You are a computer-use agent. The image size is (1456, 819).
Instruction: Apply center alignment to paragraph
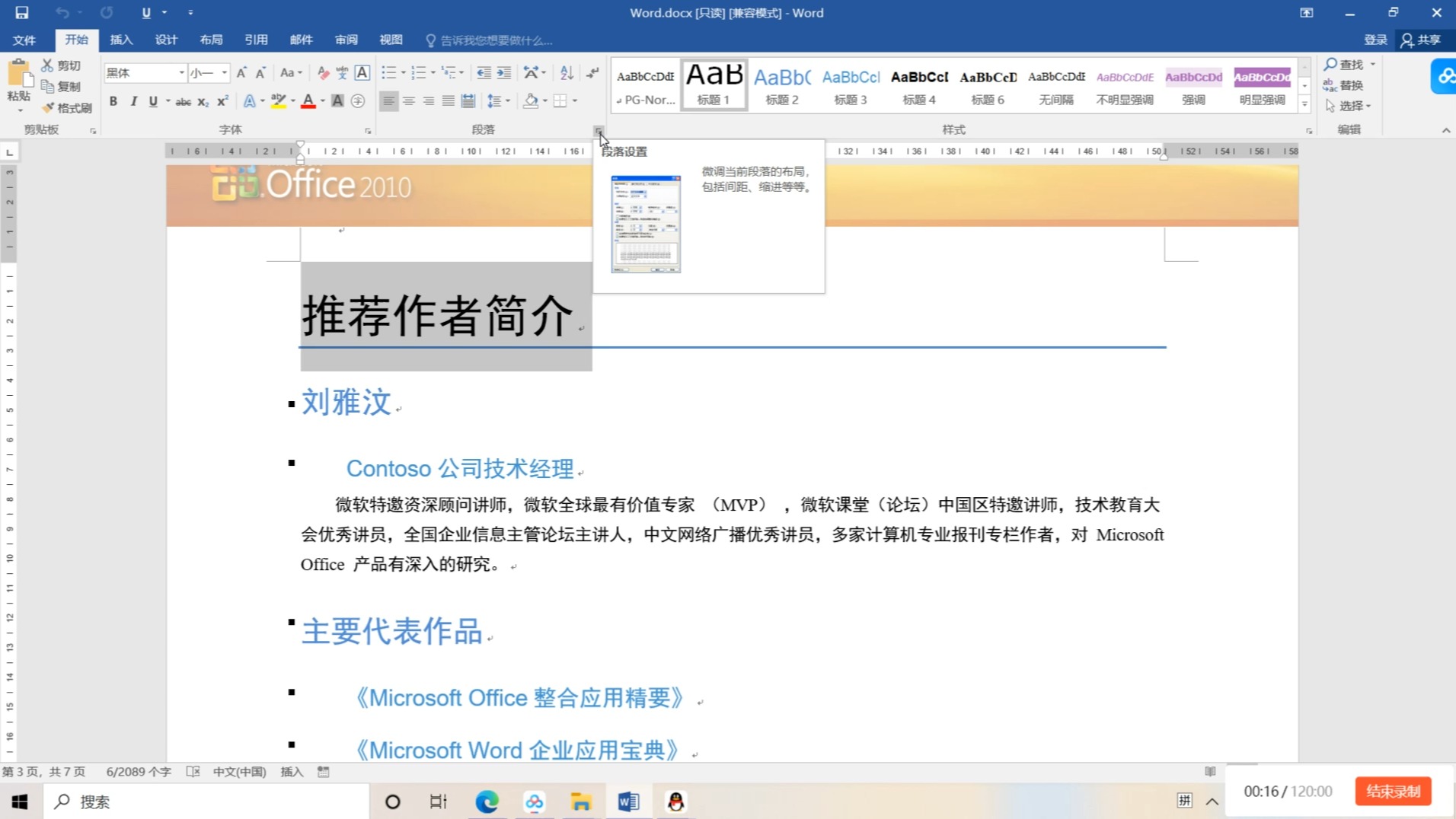pyautogui.click(x=409, y=100)
